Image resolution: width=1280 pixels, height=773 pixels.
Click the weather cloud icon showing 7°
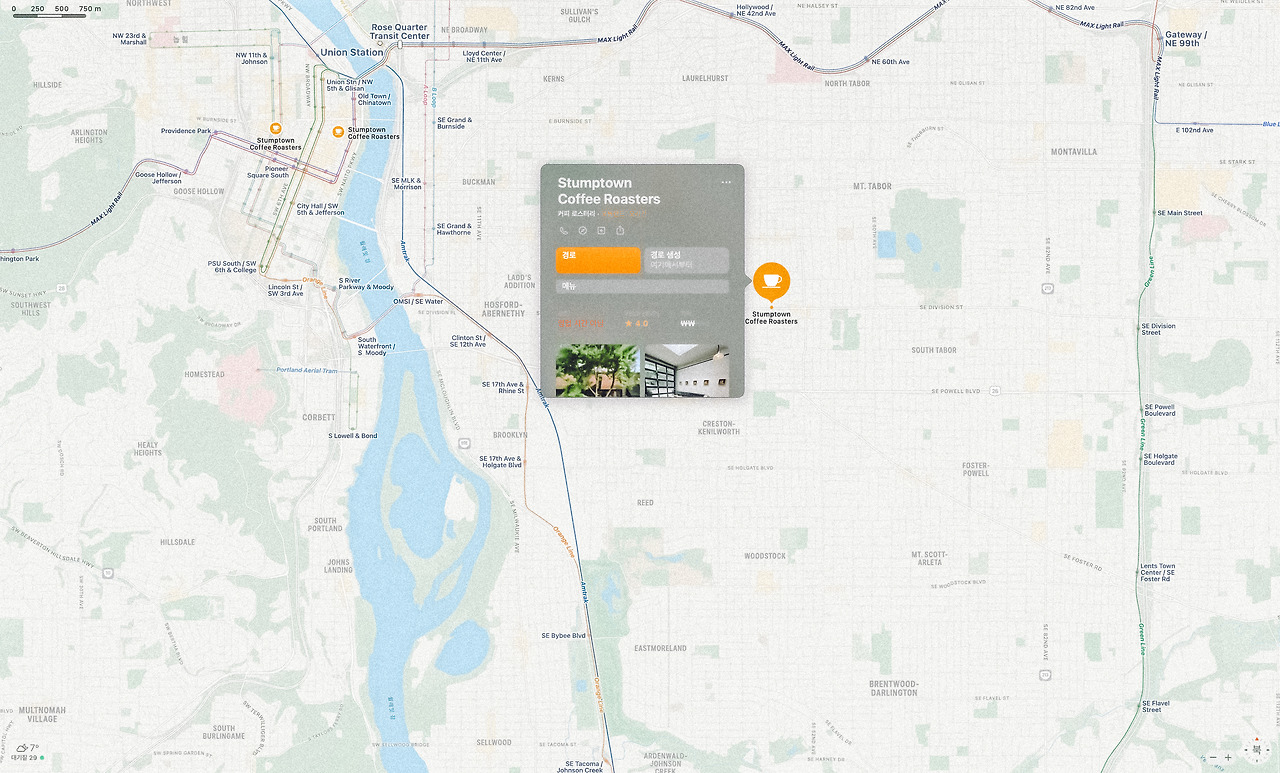click(22, 748)
